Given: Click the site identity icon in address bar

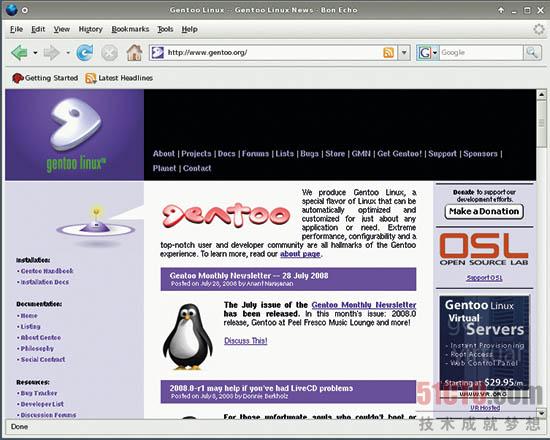Looking at the screenshot, I should (x=157, y=53).
